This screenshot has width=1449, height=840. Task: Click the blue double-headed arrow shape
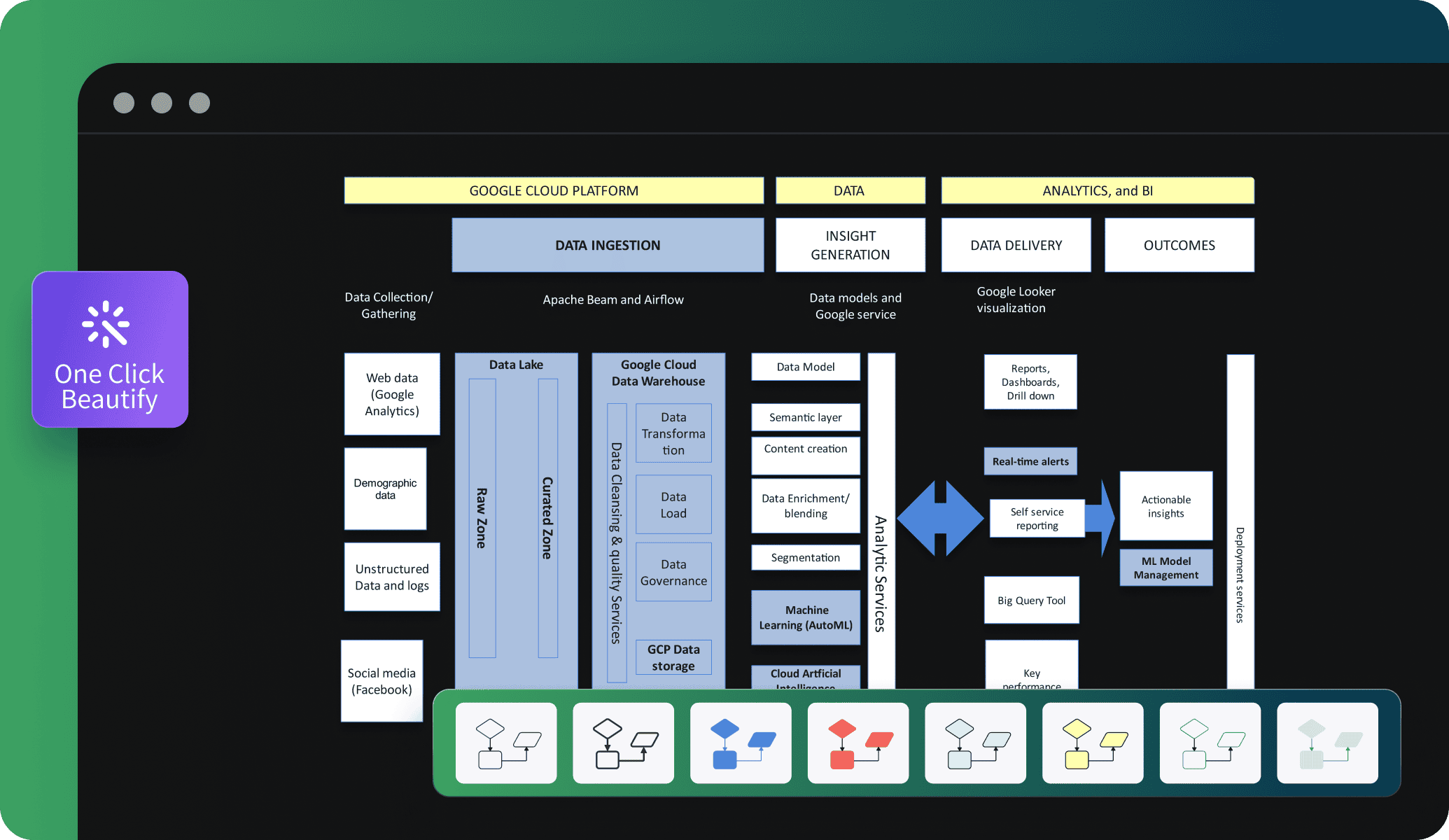940,518
